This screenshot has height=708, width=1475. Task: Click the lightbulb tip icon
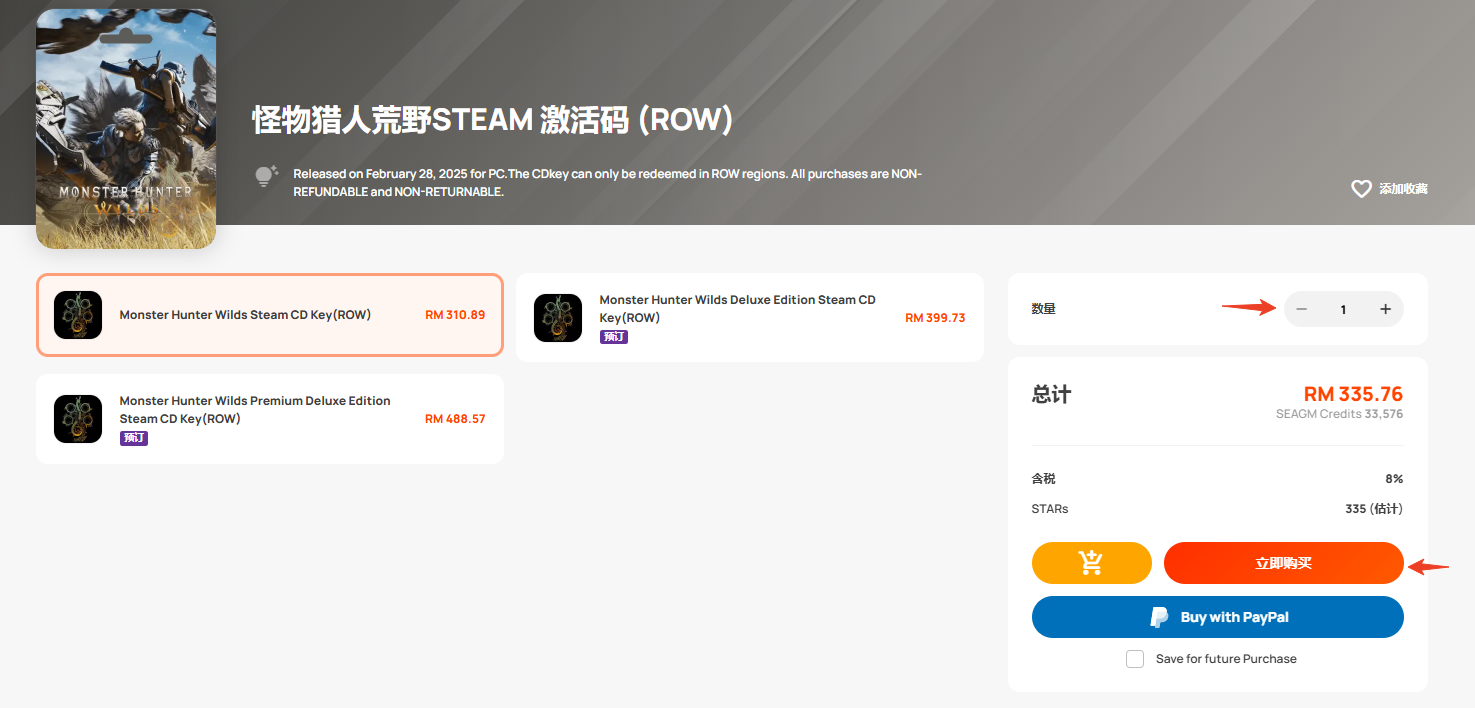[x=265, y=177]
